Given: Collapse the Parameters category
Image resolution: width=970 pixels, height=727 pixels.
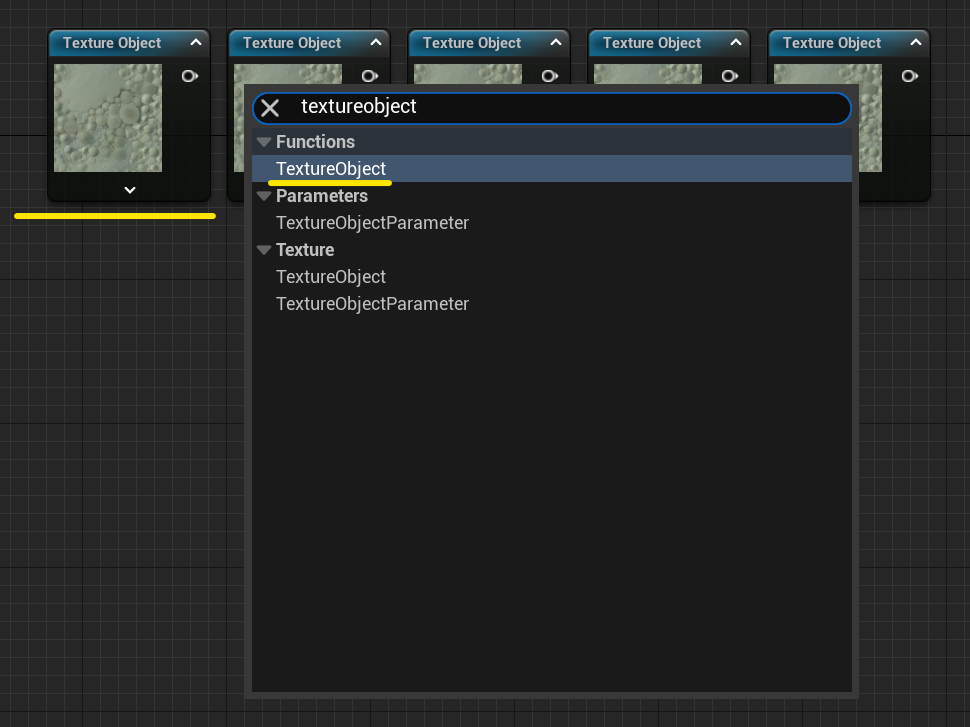Looking at the screenshot, I should click(x=264, y=196).
